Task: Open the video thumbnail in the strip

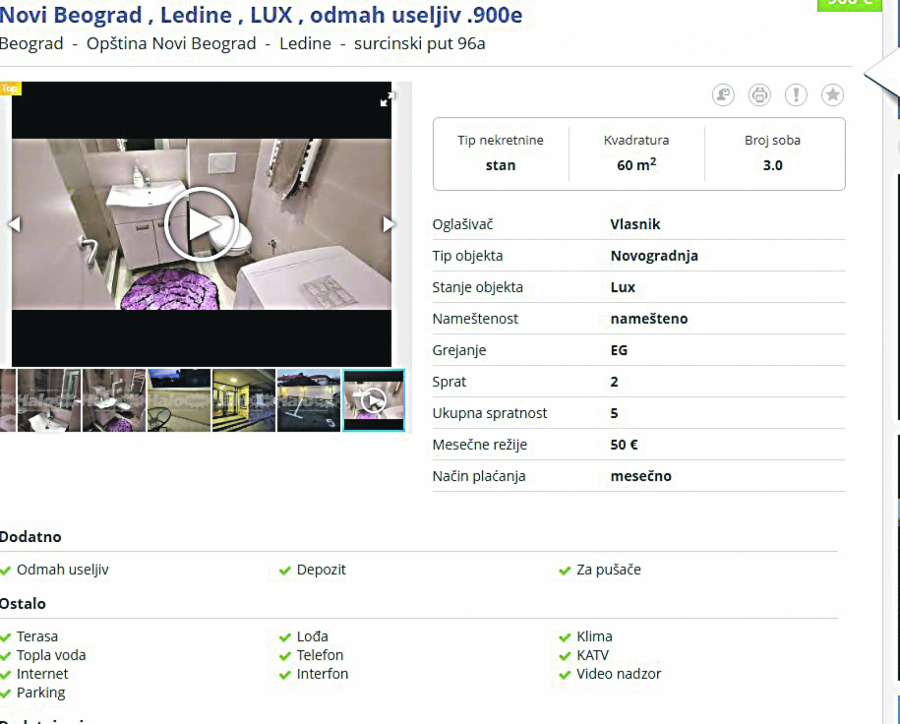Action: [373, 400]
